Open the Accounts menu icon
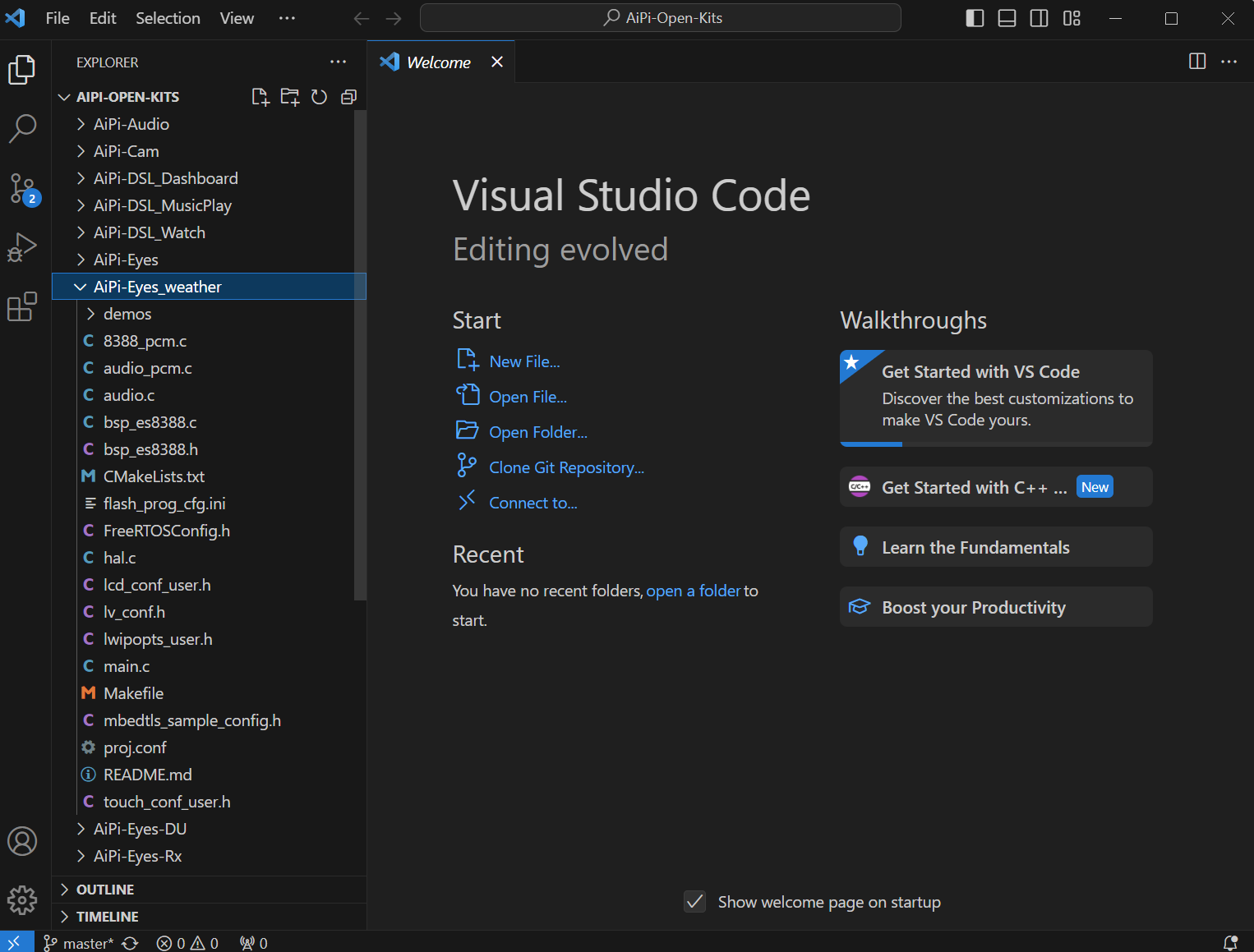1254x952 pixels. (x=22, y=841)
